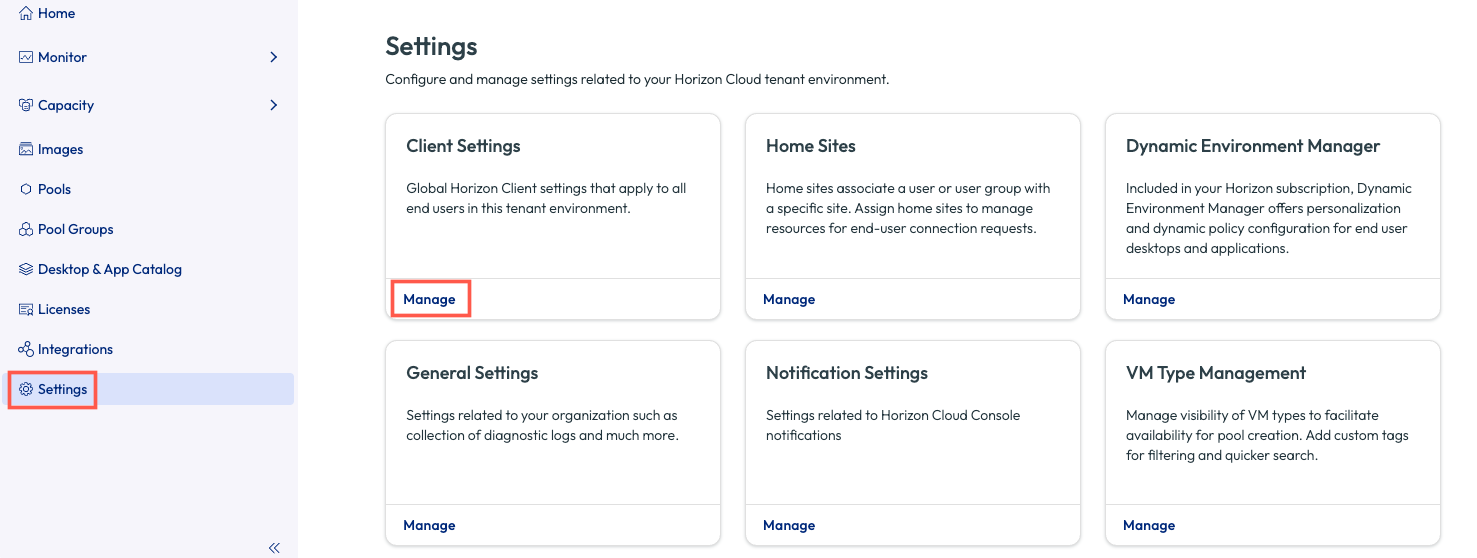Click the Pools hexagon icon

pos(26,190)
